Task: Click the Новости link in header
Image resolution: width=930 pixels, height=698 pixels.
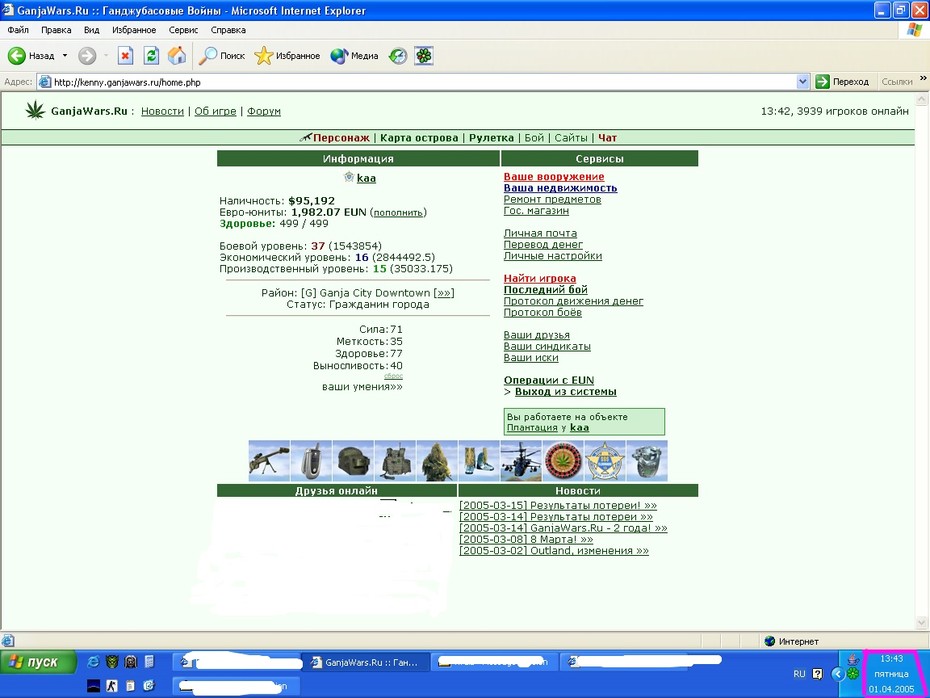Action: (163, 111)
